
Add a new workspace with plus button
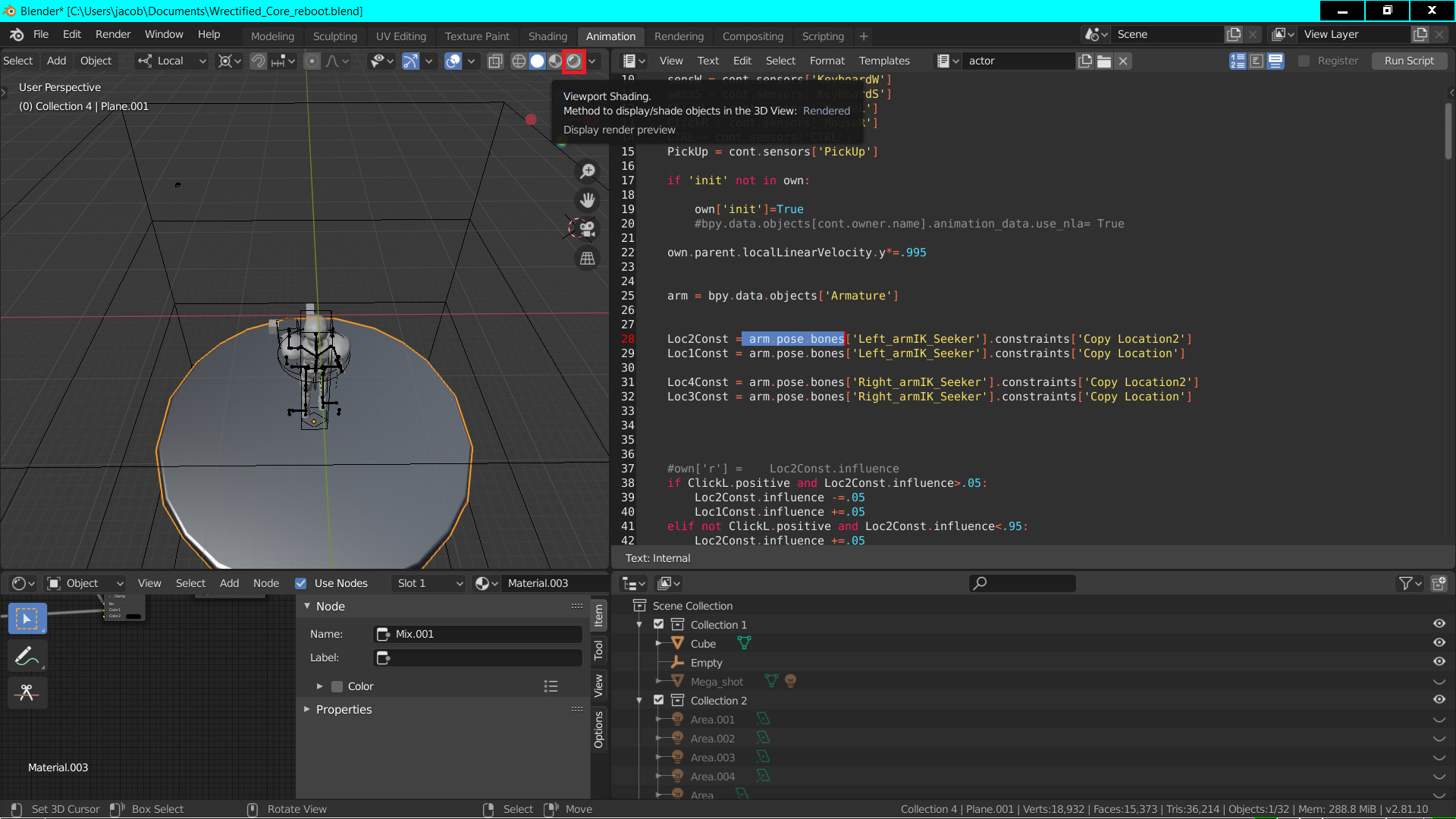[x=863, y=36]
